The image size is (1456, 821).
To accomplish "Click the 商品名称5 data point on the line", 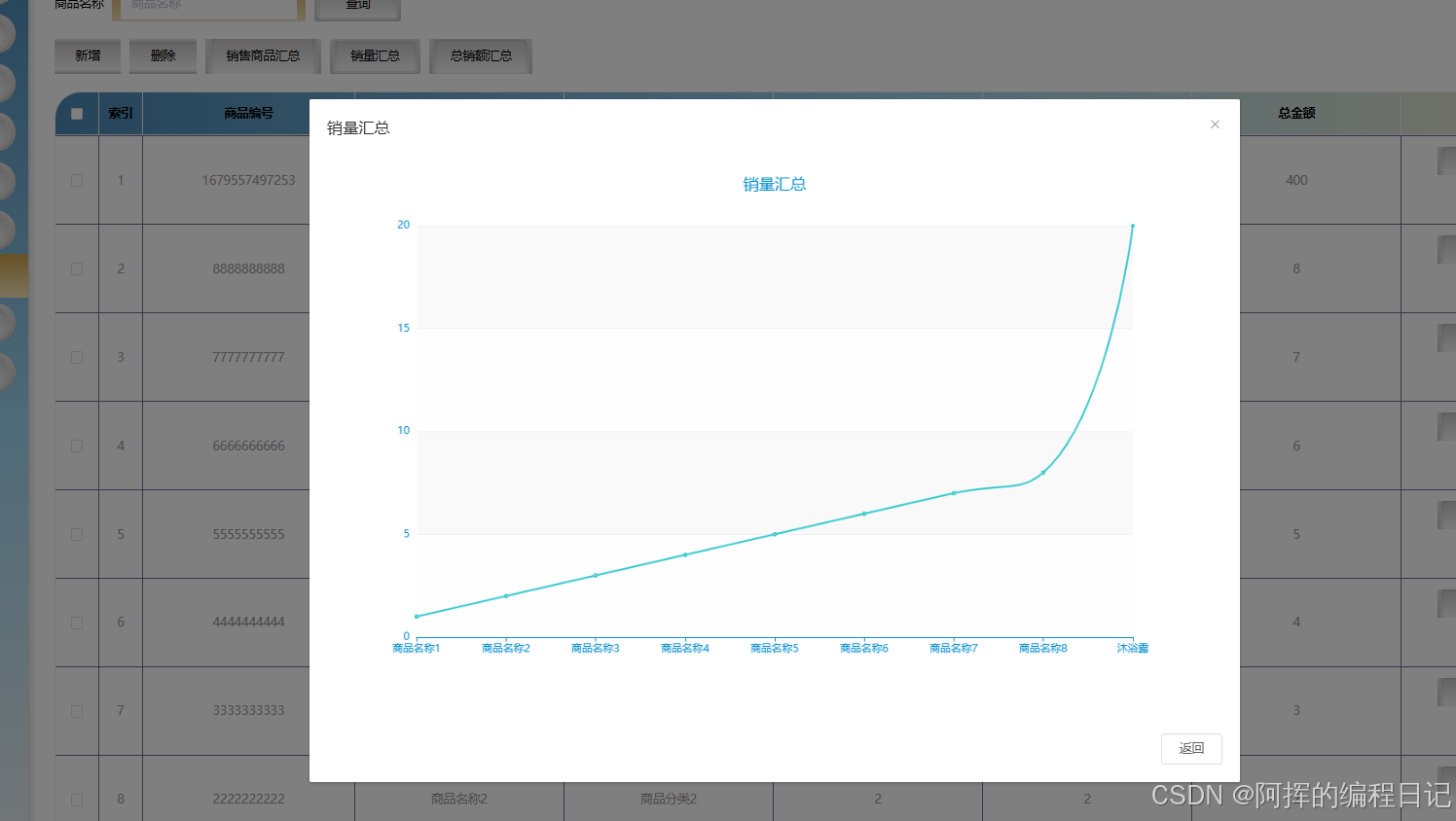I will 775,534.
